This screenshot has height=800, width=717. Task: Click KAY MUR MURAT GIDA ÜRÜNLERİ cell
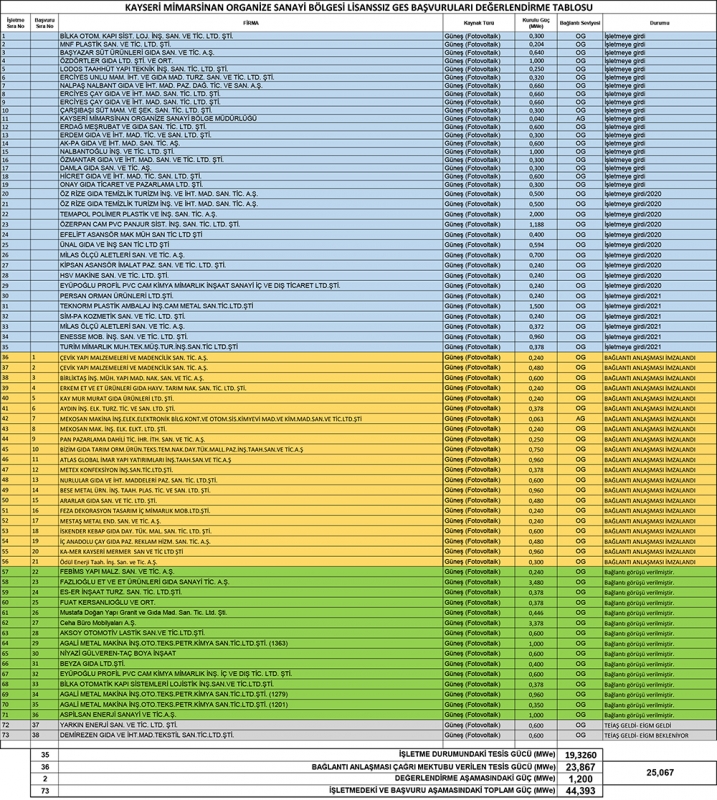251,398
